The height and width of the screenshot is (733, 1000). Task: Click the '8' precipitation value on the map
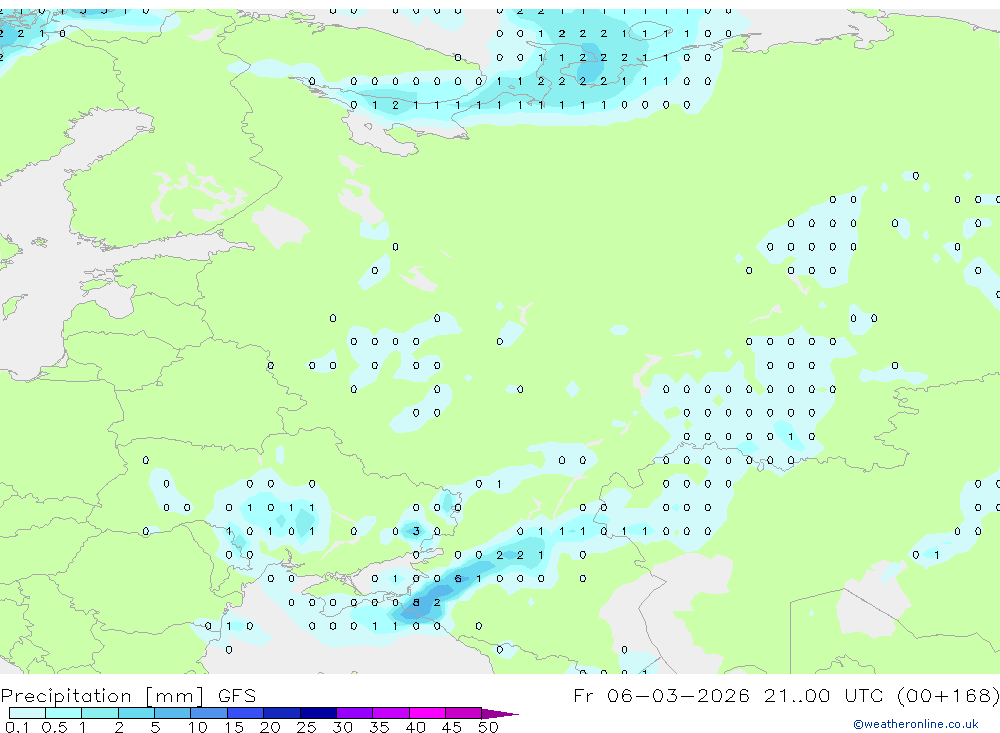[x=416, y=602]
